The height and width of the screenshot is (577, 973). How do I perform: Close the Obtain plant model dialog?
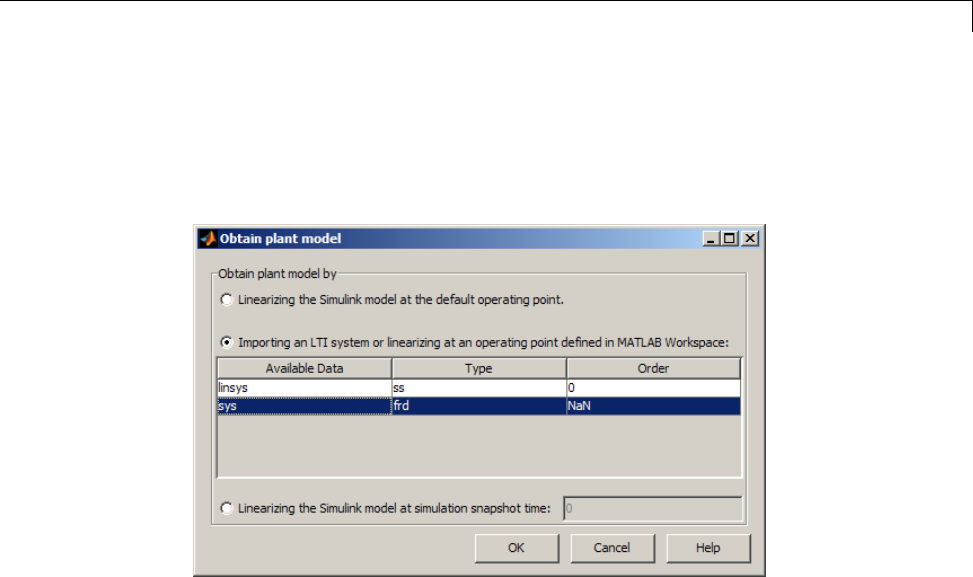750,238
